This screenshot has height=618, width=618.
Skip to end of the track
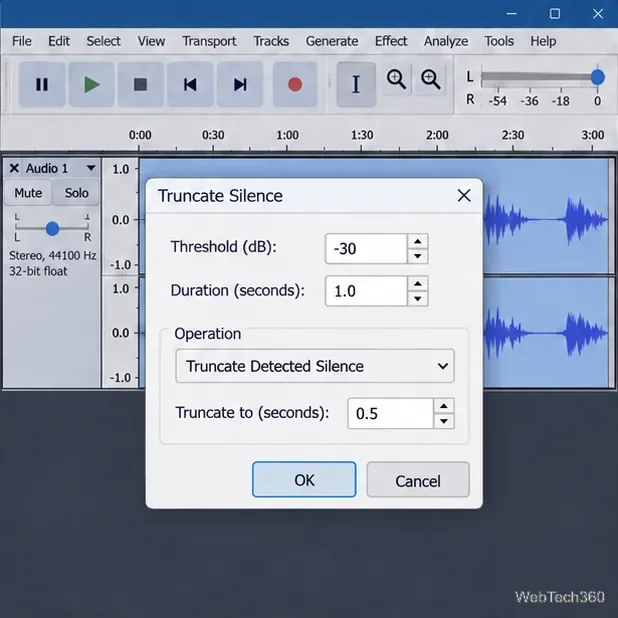pos(240,84)
